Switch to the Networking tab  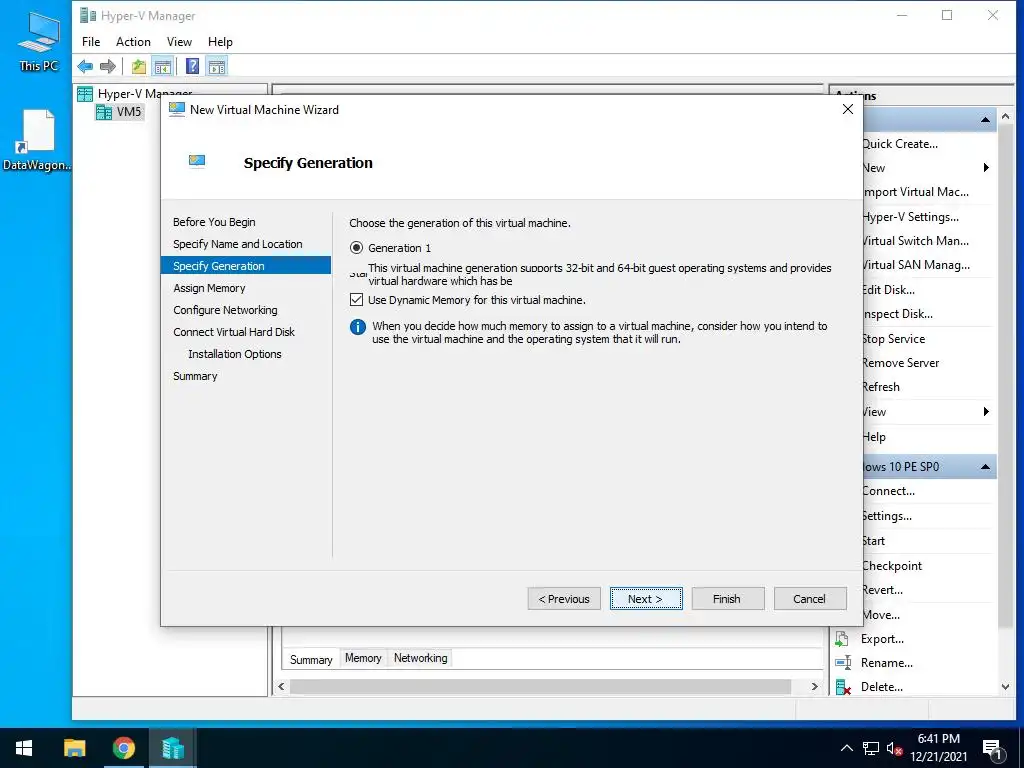[x=421, y=658]
